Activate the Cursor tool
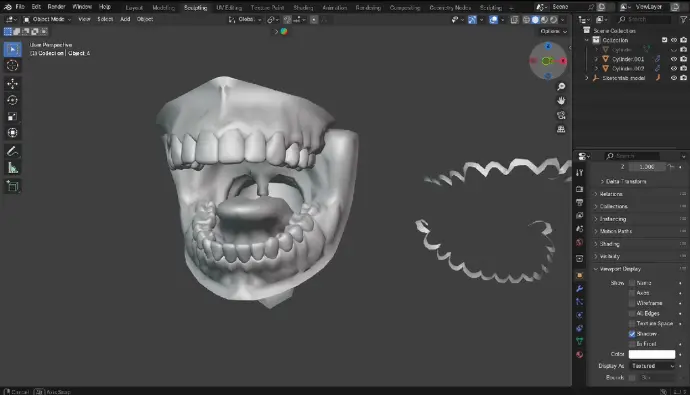Screen dimensions: 690x395 click(x=12, y=66)
